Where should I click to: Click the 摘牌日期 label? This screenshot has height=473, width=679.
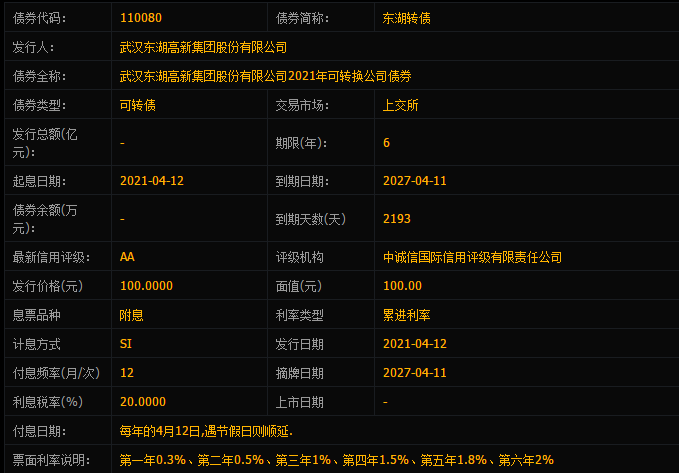click(300, 373)
